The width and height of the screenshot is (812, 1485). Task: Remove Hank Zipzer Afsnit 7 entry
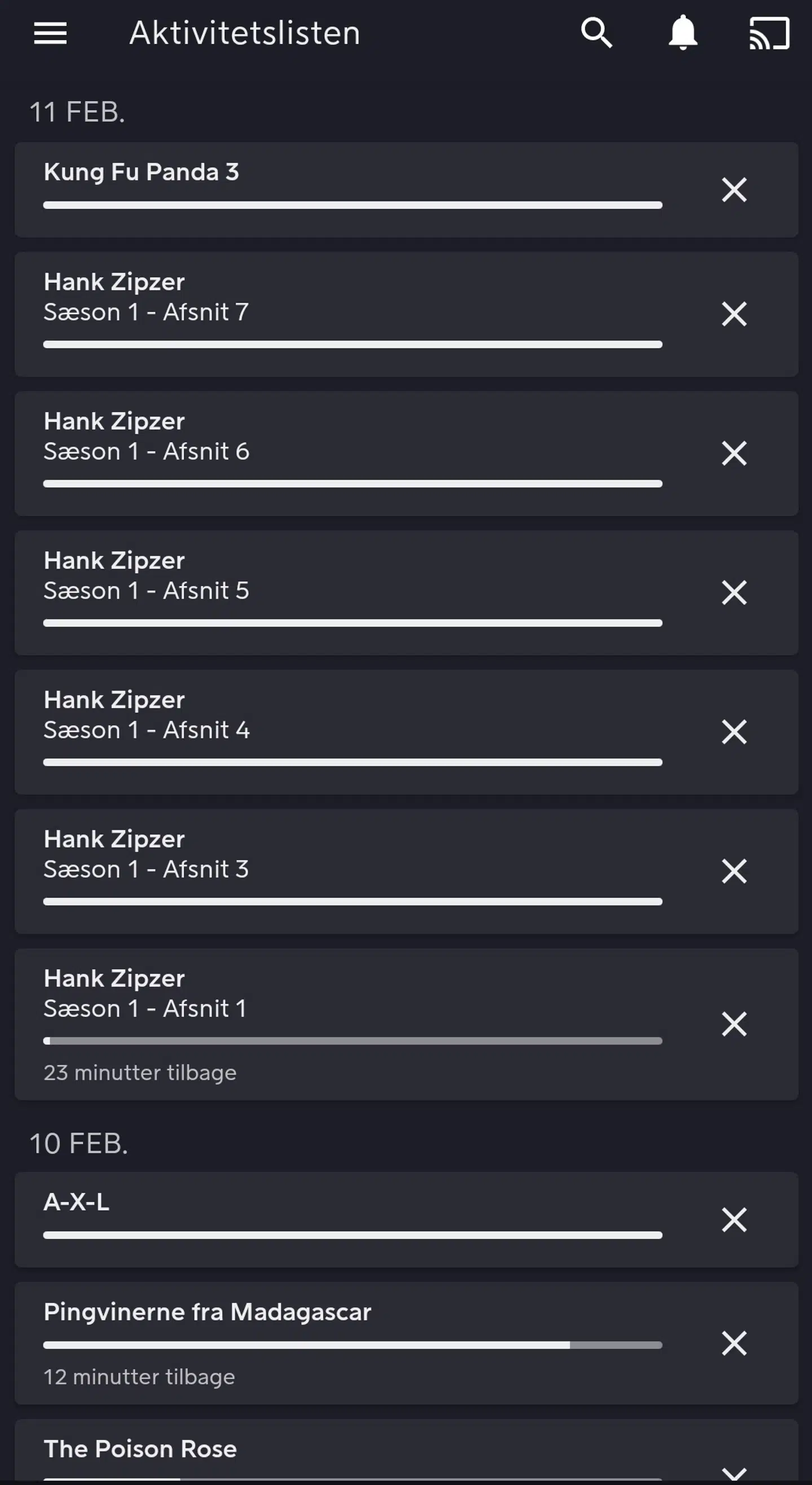pyautogui.click(x=734, y=314)
